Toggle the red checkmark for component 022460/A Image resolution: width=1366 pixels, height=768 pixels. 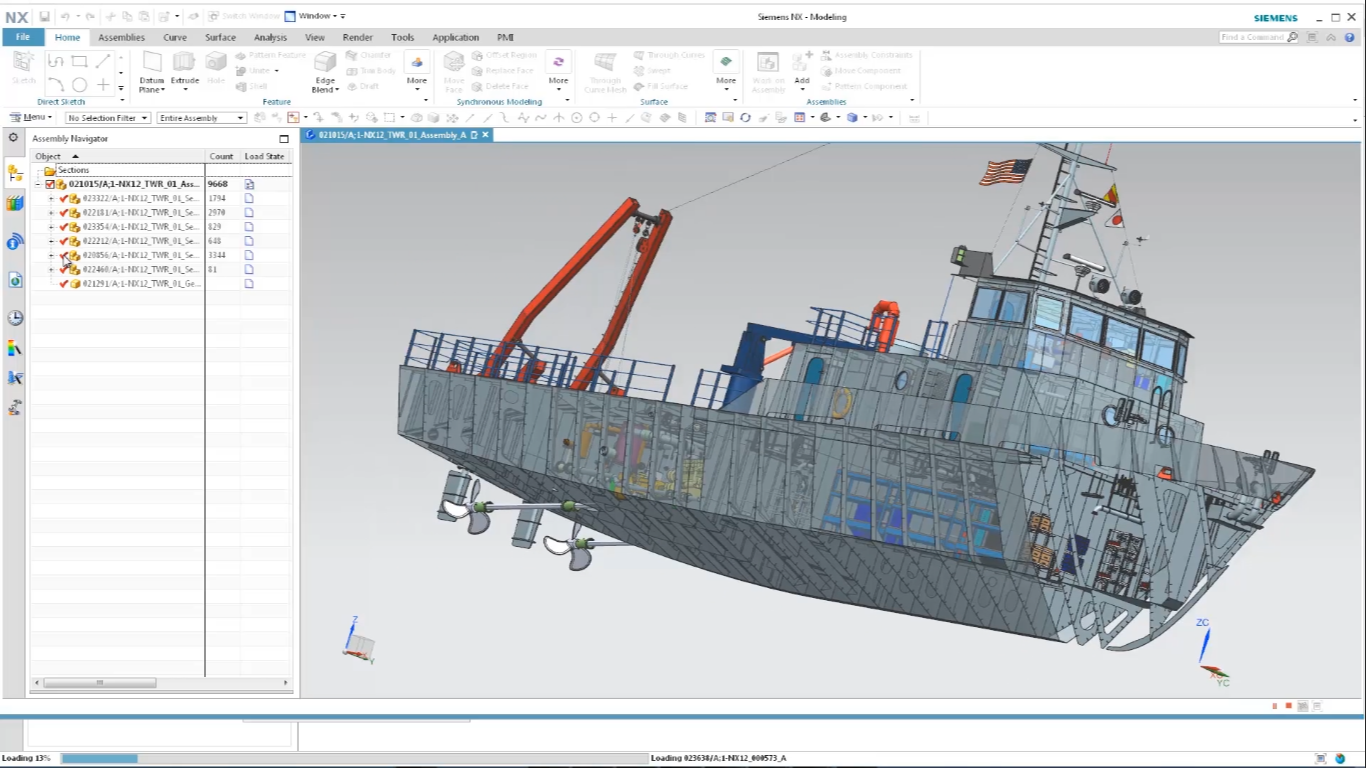64,269
